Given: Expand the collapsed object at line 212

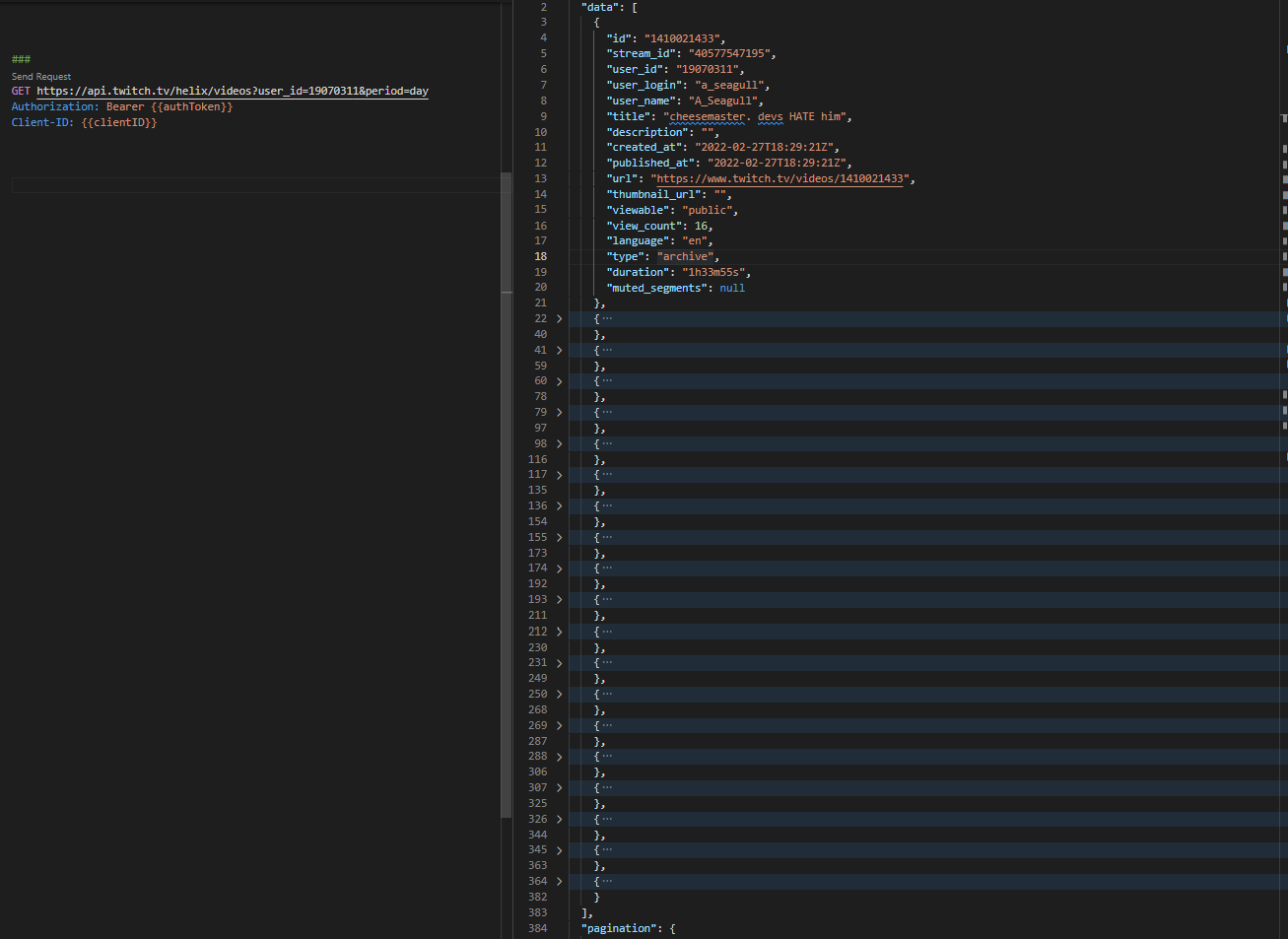Looking at the screenshot, I should [x=559, y=631].
